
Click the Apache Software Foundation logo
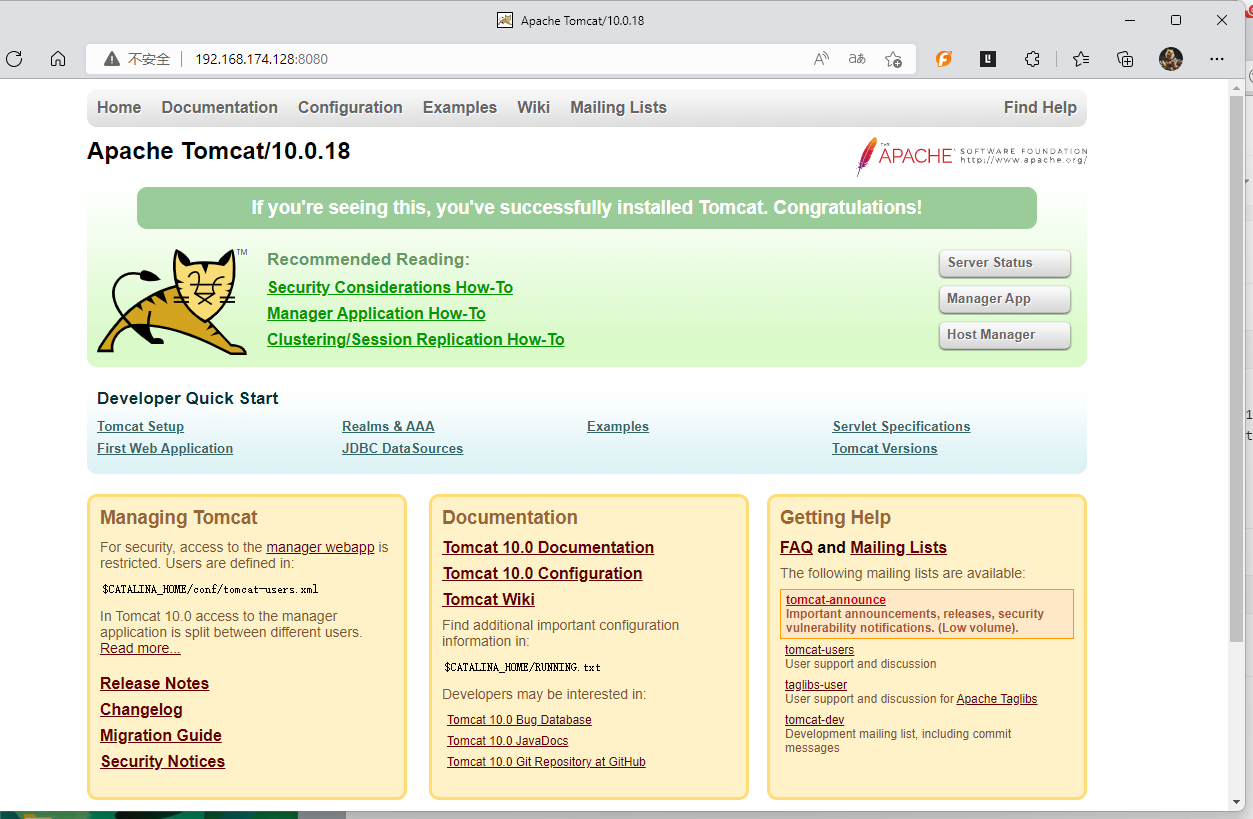(x=971, y=157)
